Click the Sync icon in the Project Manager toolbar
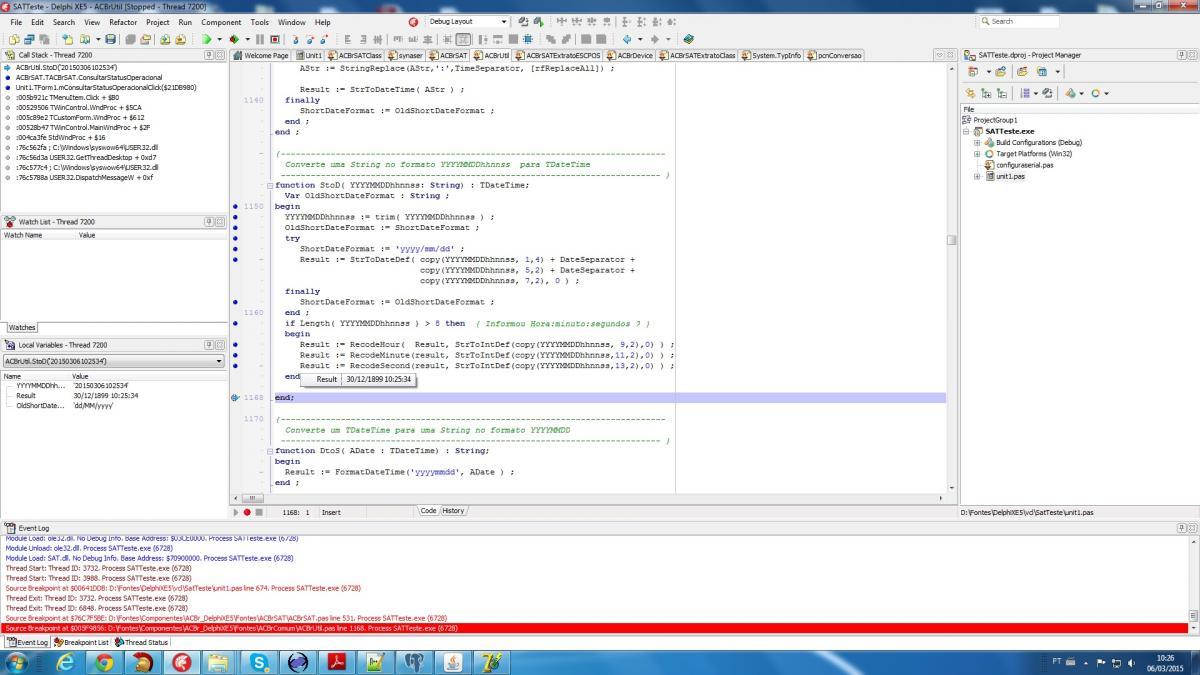 click(x=971, y=93)
